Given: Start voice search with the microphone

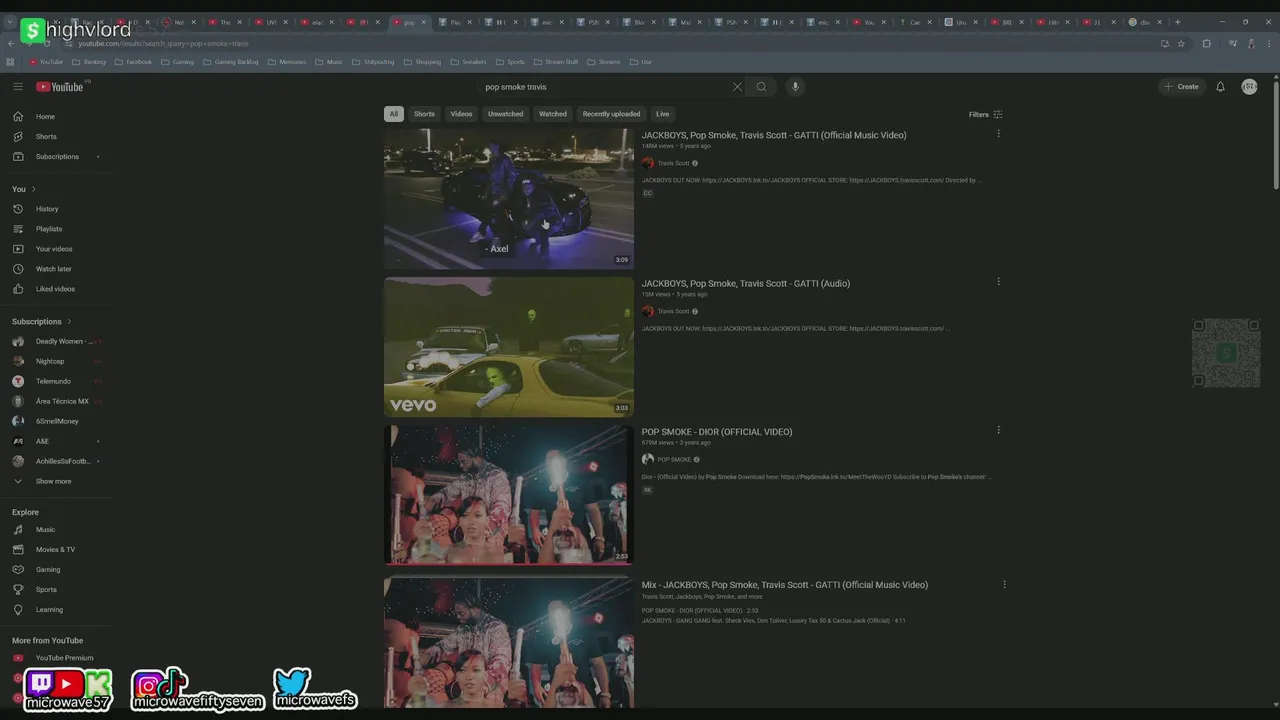Looking at the screenshot, I should click(795, 87).
